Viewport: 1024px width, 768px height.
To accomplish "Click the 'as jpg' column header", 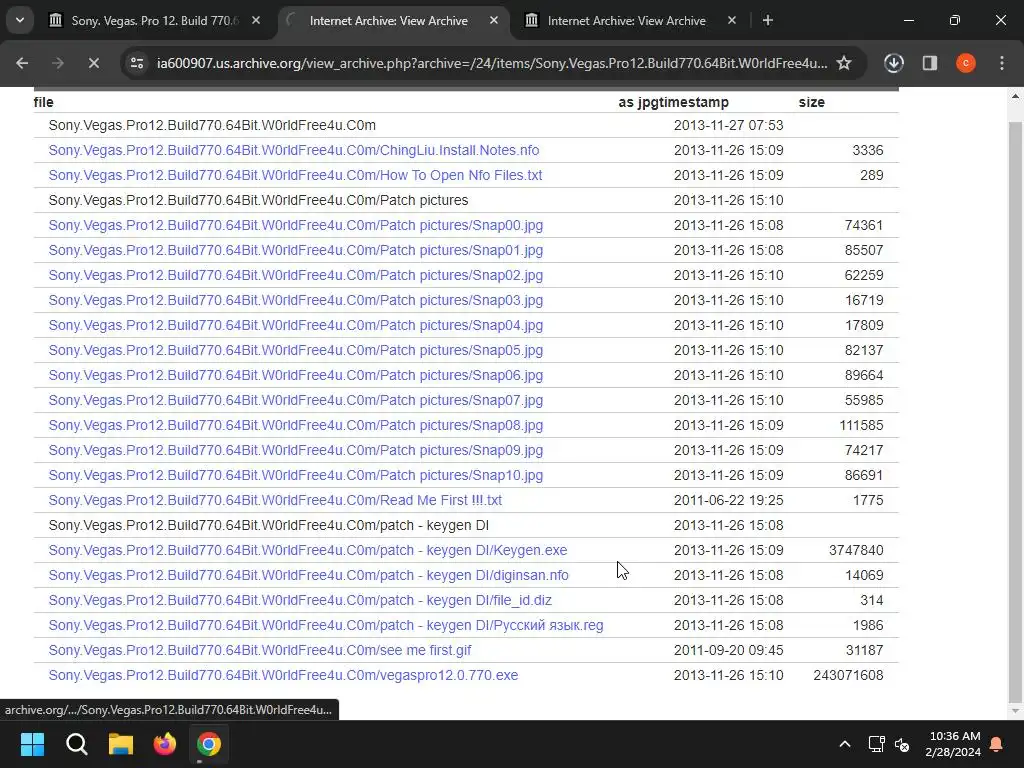I will click(x=637, y=103).
